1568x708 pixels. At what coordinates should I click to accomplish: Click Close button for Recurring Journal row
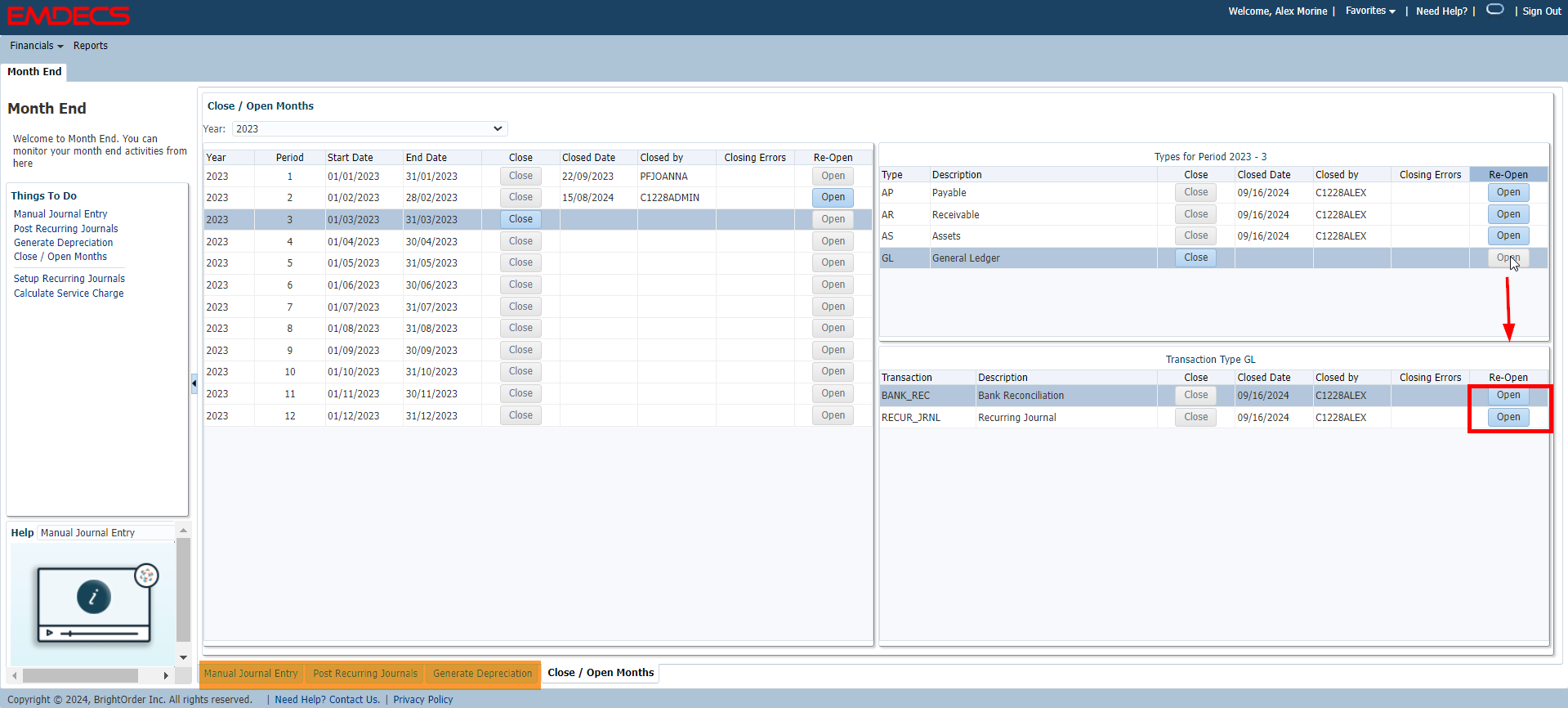coord(1195,417)
